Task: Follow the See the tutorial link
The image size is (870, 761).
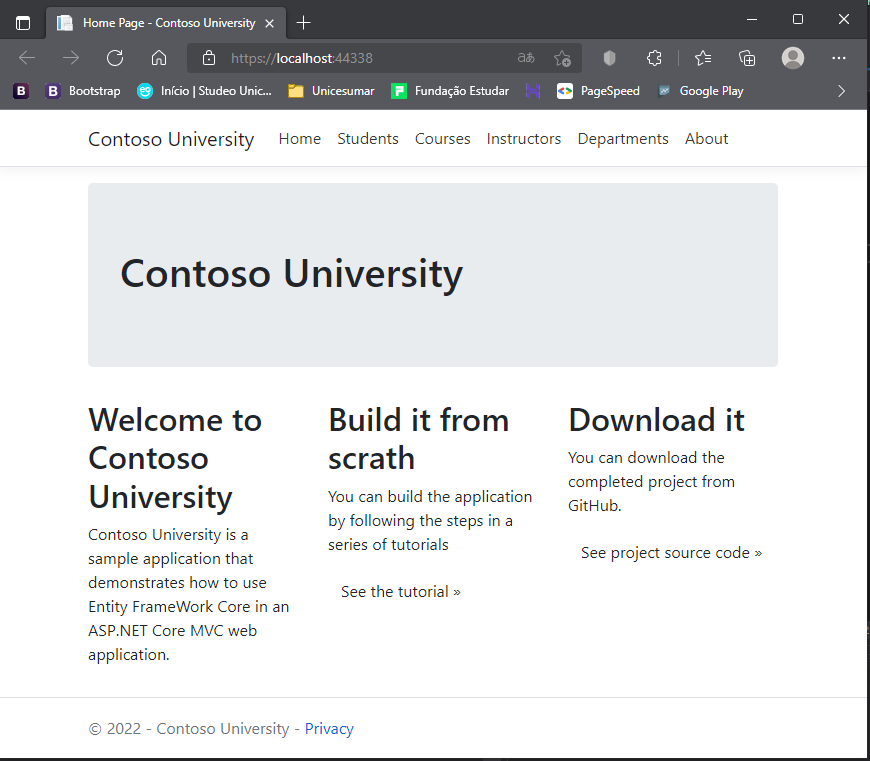Action: [x=400, y=591]
